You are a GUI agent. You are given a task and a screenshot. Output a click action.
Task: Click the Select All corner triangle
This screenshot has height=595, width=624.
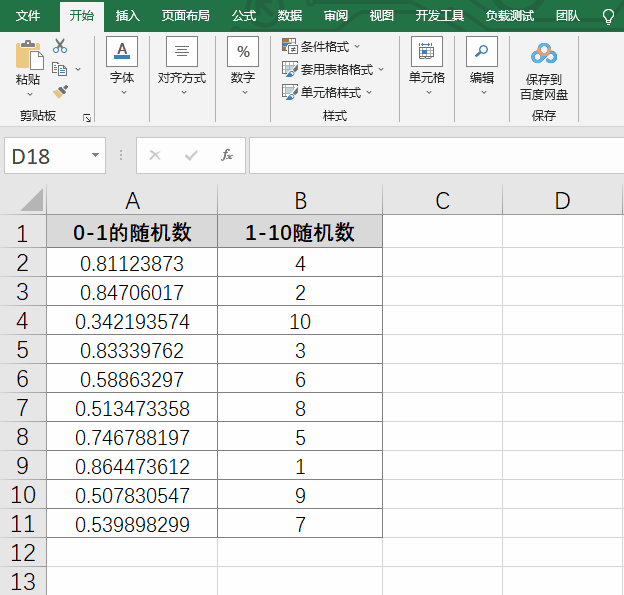(x=32, y=200)
